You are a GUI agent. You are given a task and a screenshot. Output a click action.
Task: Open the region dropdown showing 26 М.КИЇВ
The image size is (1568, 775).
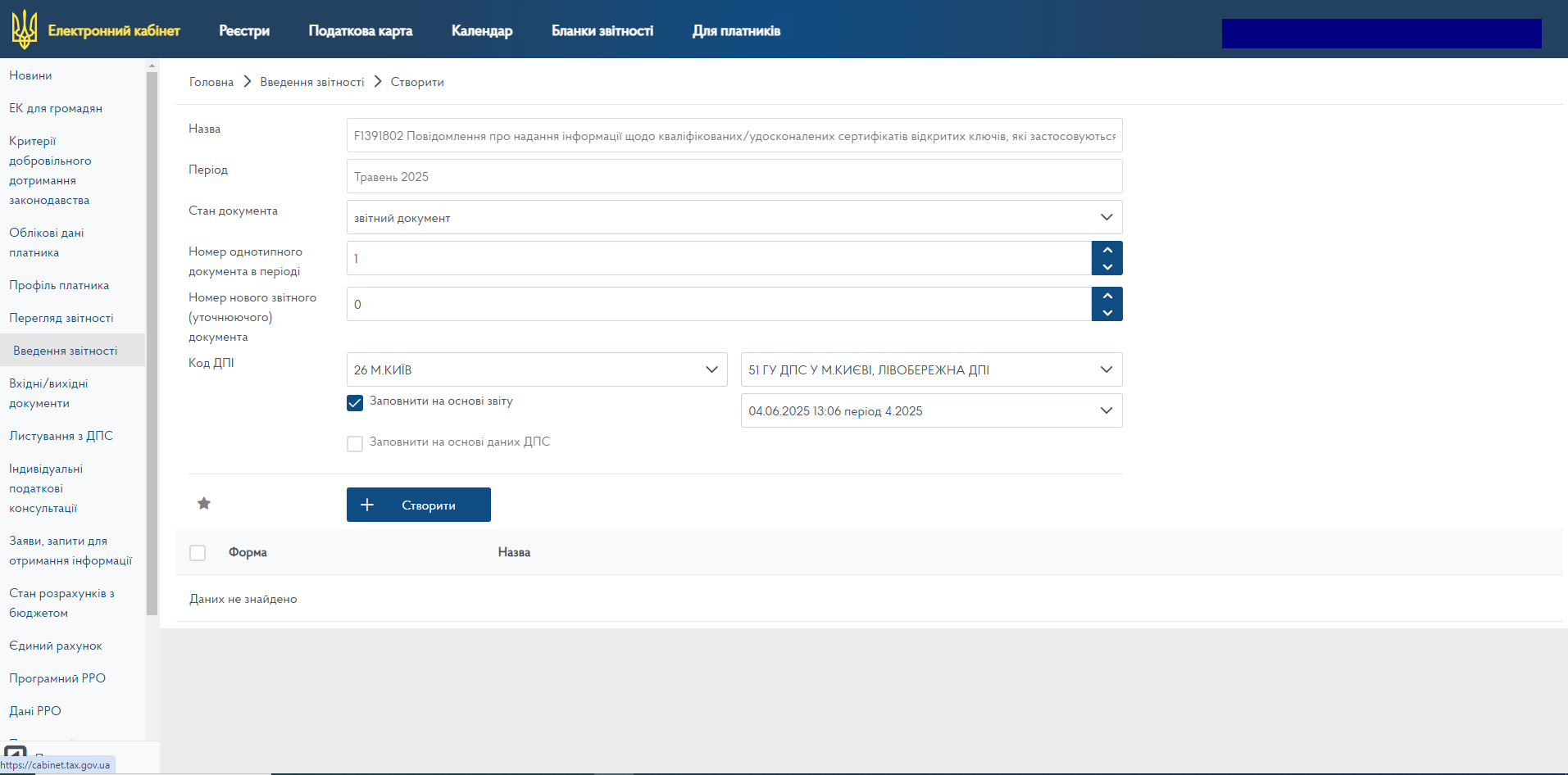tap(711, 369)
